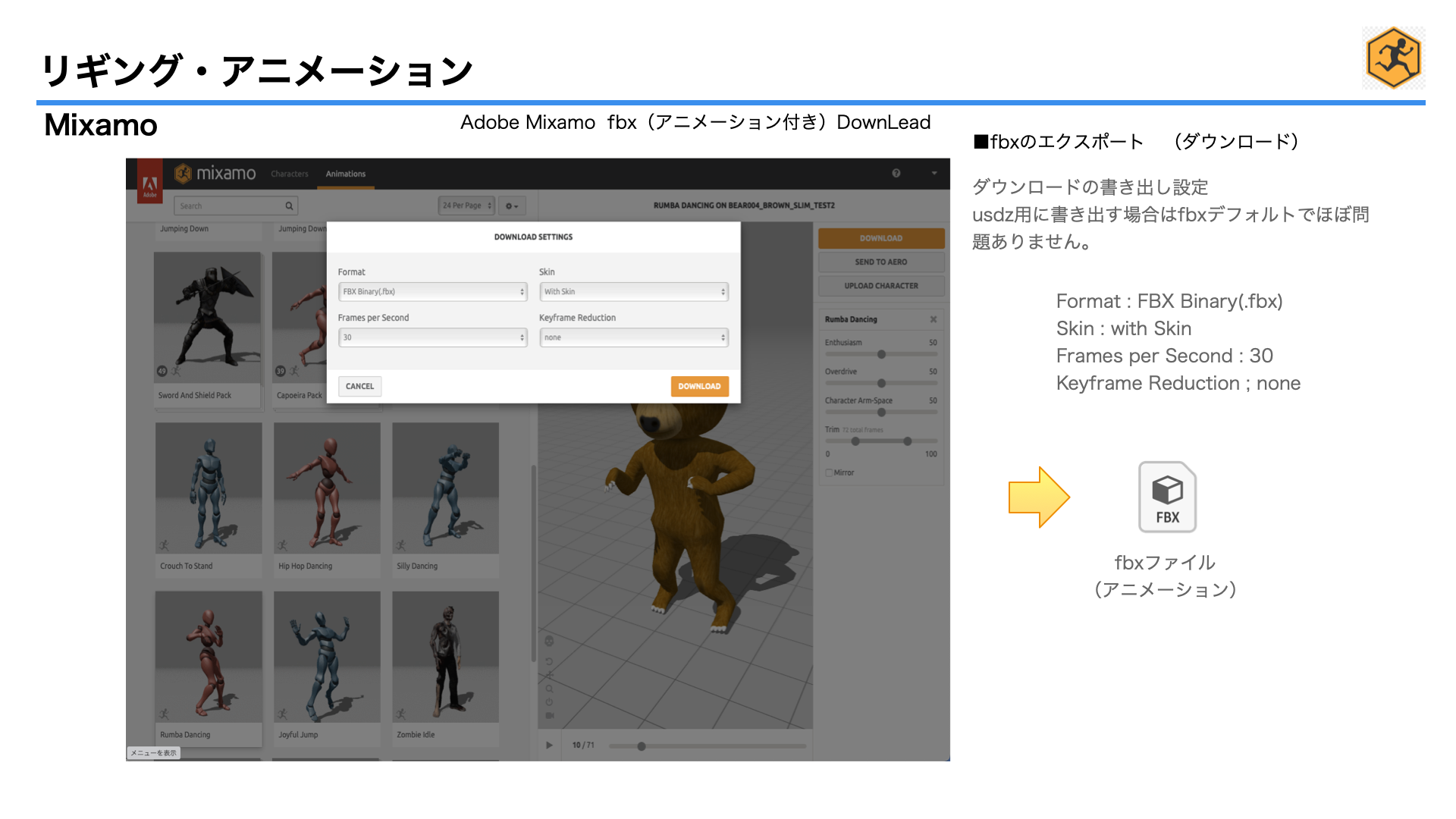Click CANCEL in Download Settings dialog
This screenshot has height=819, width=1456.
click(x=359, y=387)
